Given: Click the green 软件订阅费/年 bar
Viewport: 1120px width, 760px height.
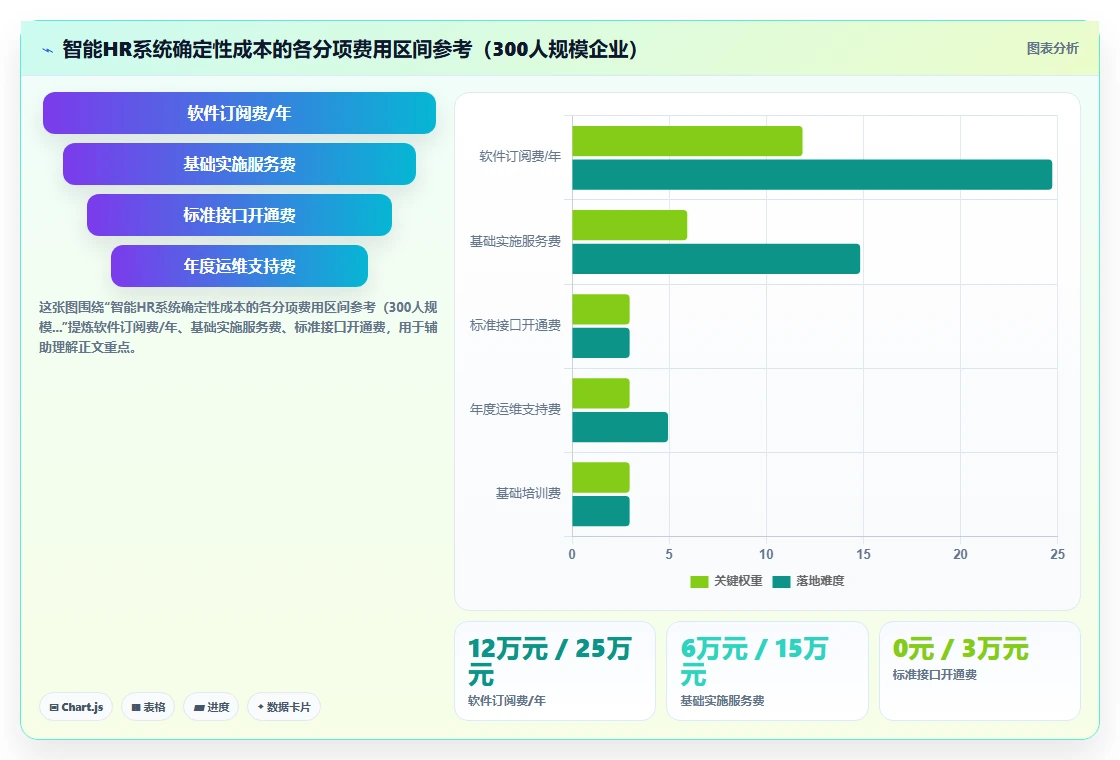Looking at the screenshot, I should [687, 141].
